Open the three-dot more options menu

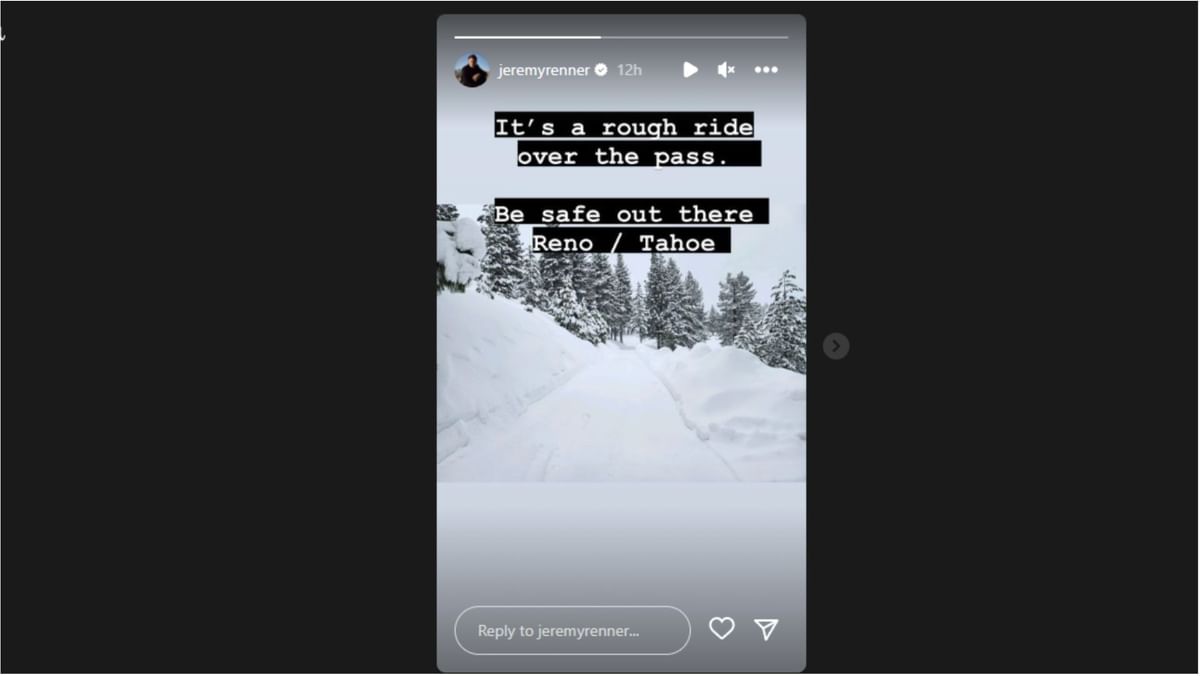tap(766, 69)
